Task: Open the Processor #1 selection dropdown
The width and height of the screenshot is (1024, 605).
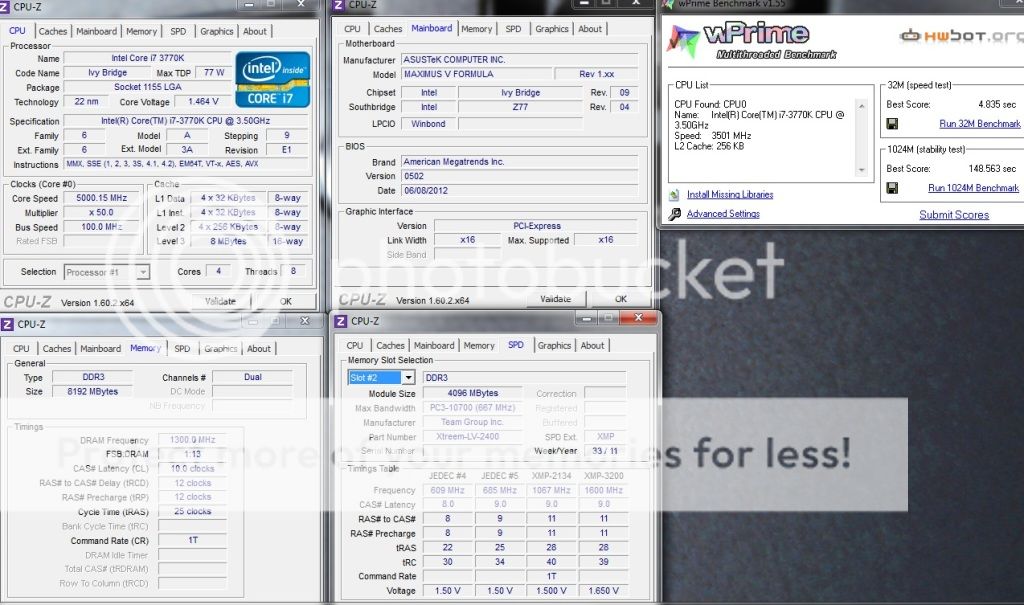Action: tap(142, 272)
